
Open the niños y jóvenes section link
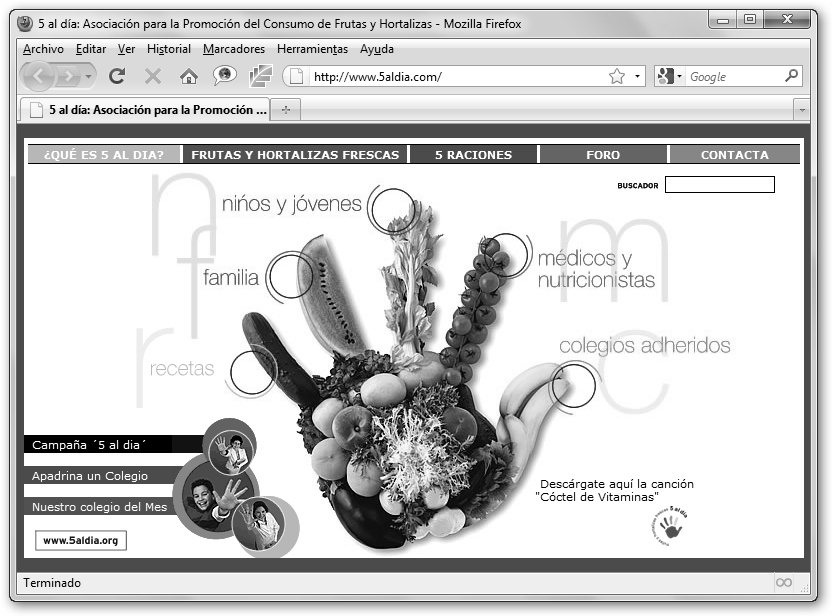291,204
